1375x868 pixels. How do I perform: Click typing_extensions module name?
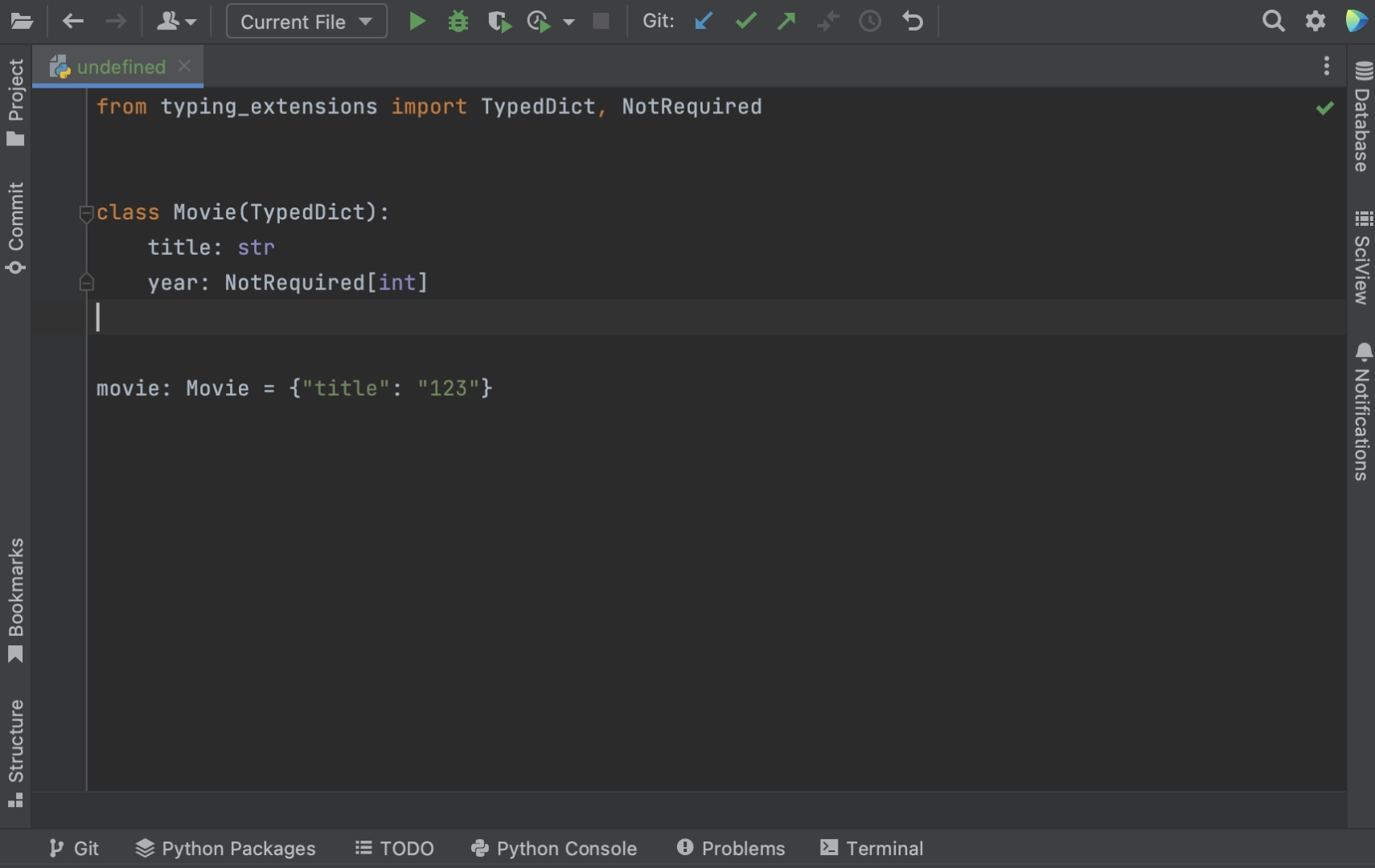tap(269, 107)
